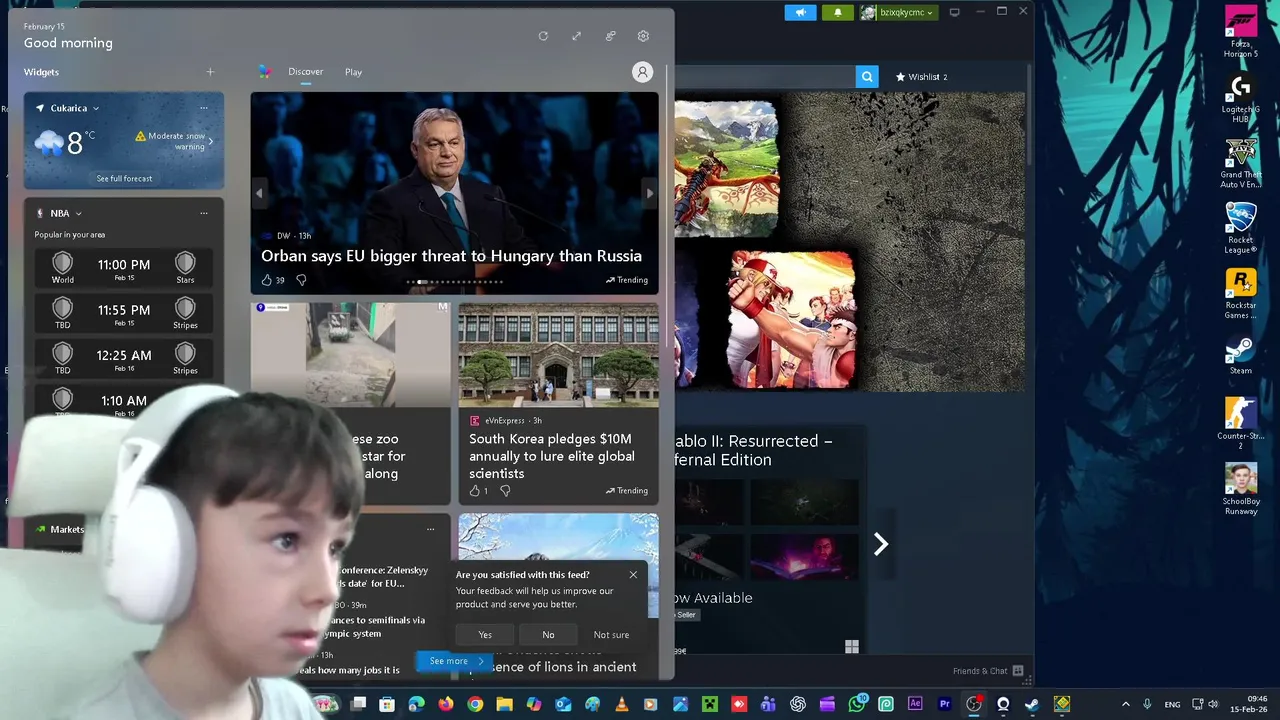Open King of Fighters artwork in Steam
1280x720 pixels.
click(792, 319)
